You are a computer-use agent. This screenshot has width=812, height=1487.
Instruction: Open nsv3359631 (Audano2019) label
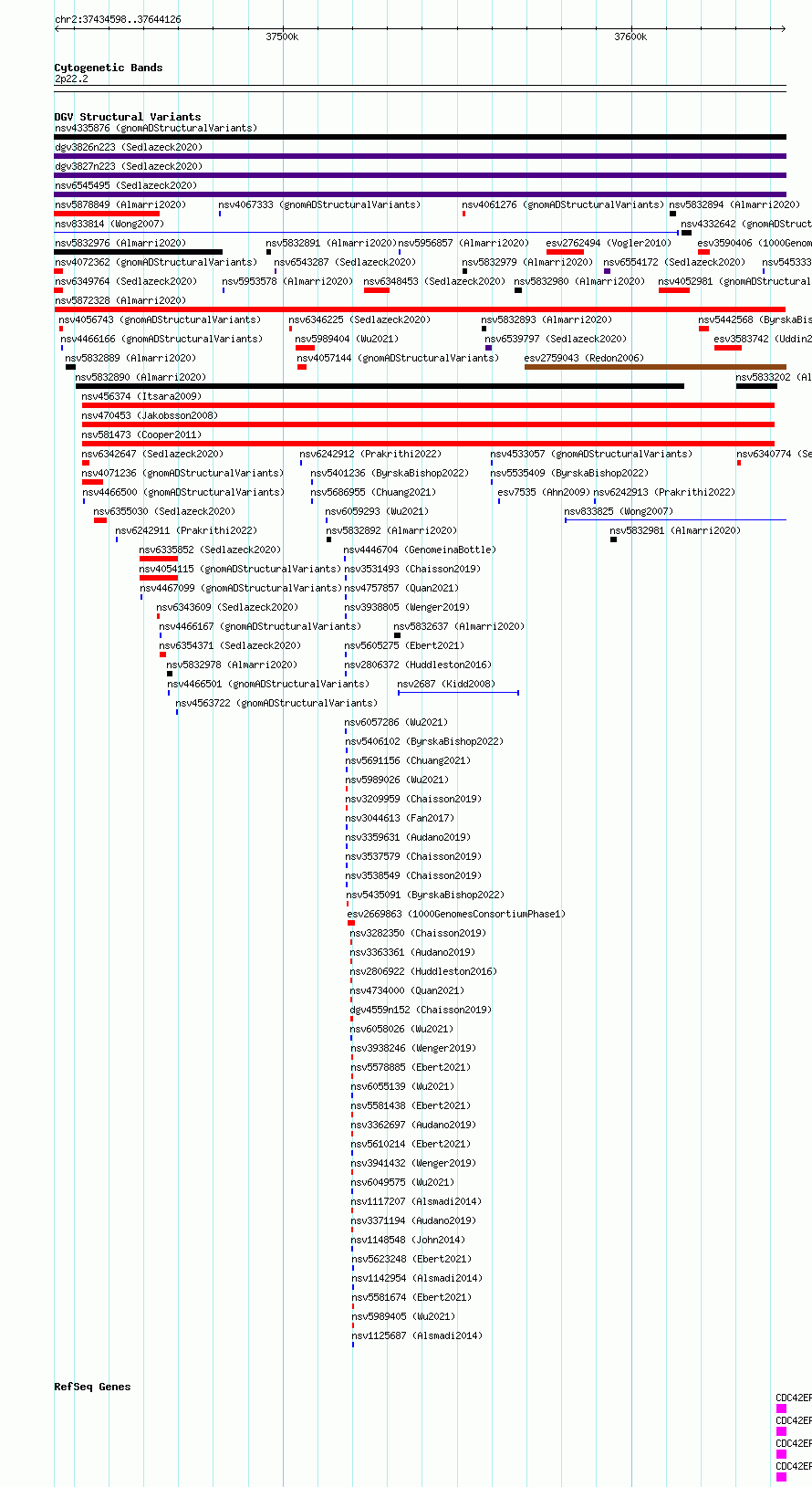pyautogui.click(x=408, y=837)
